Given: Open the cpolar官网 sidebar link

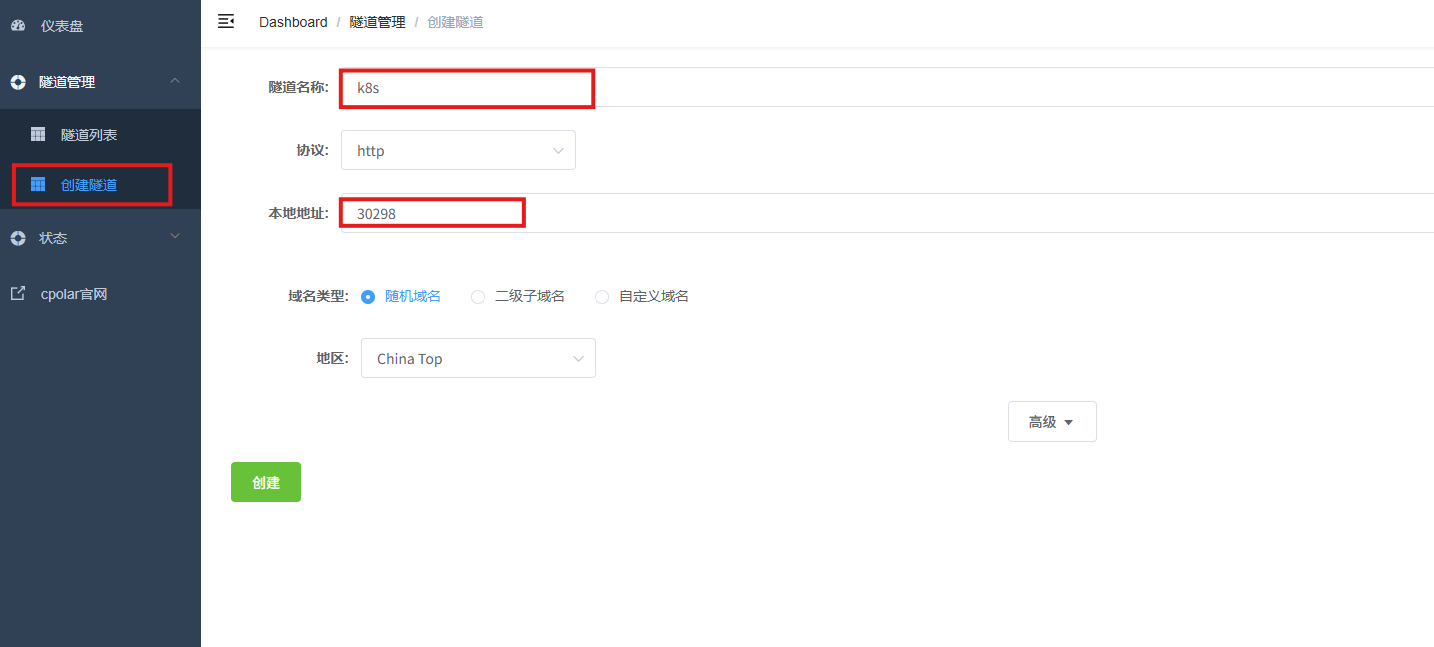Looking at the screenshot, I should (100, 294).
